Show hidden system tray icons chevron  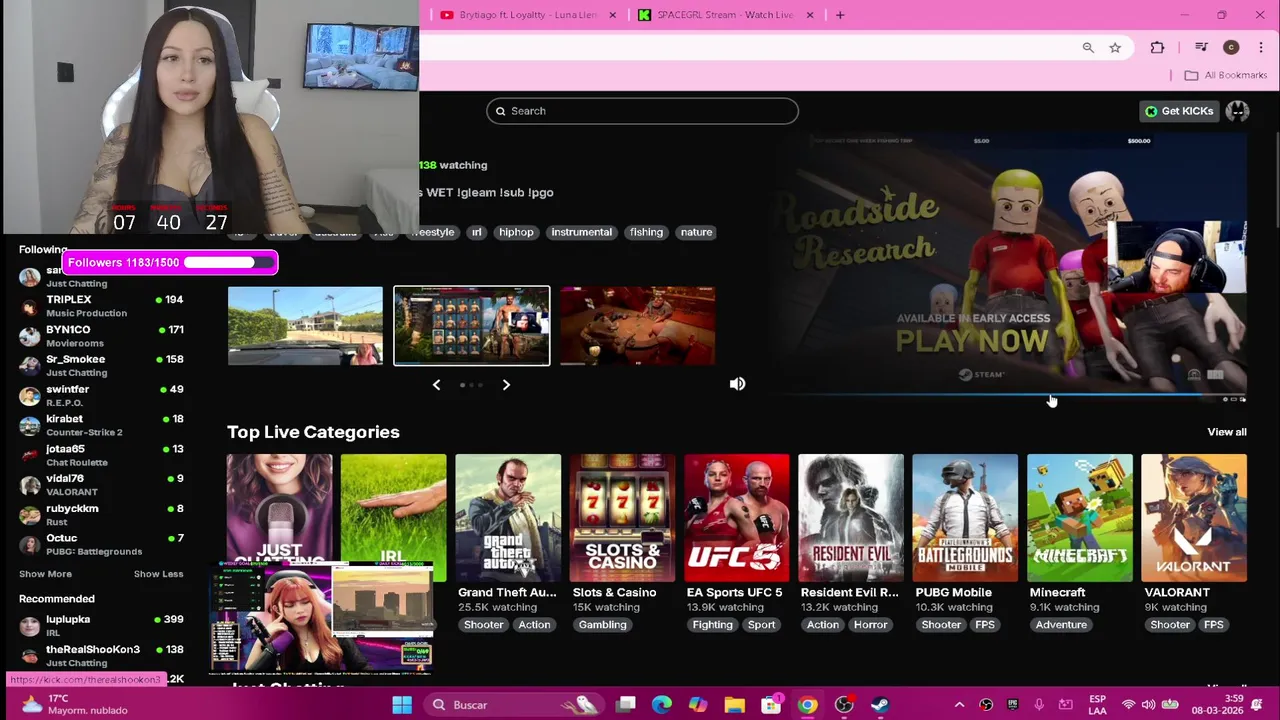click(x=958, y=705)
